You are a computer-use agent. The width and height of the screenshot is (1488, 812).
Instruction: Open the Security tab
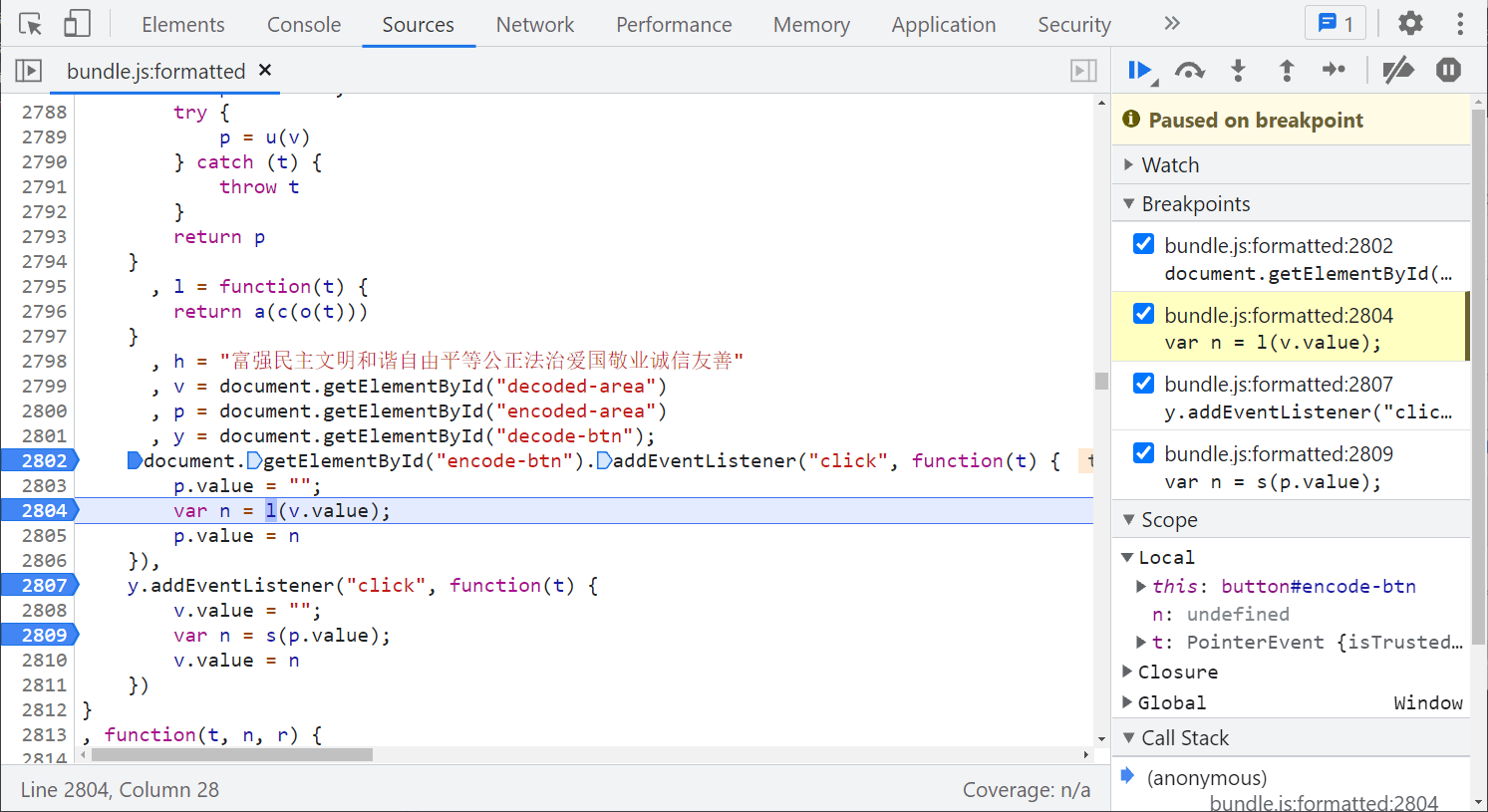point(1074,24)
